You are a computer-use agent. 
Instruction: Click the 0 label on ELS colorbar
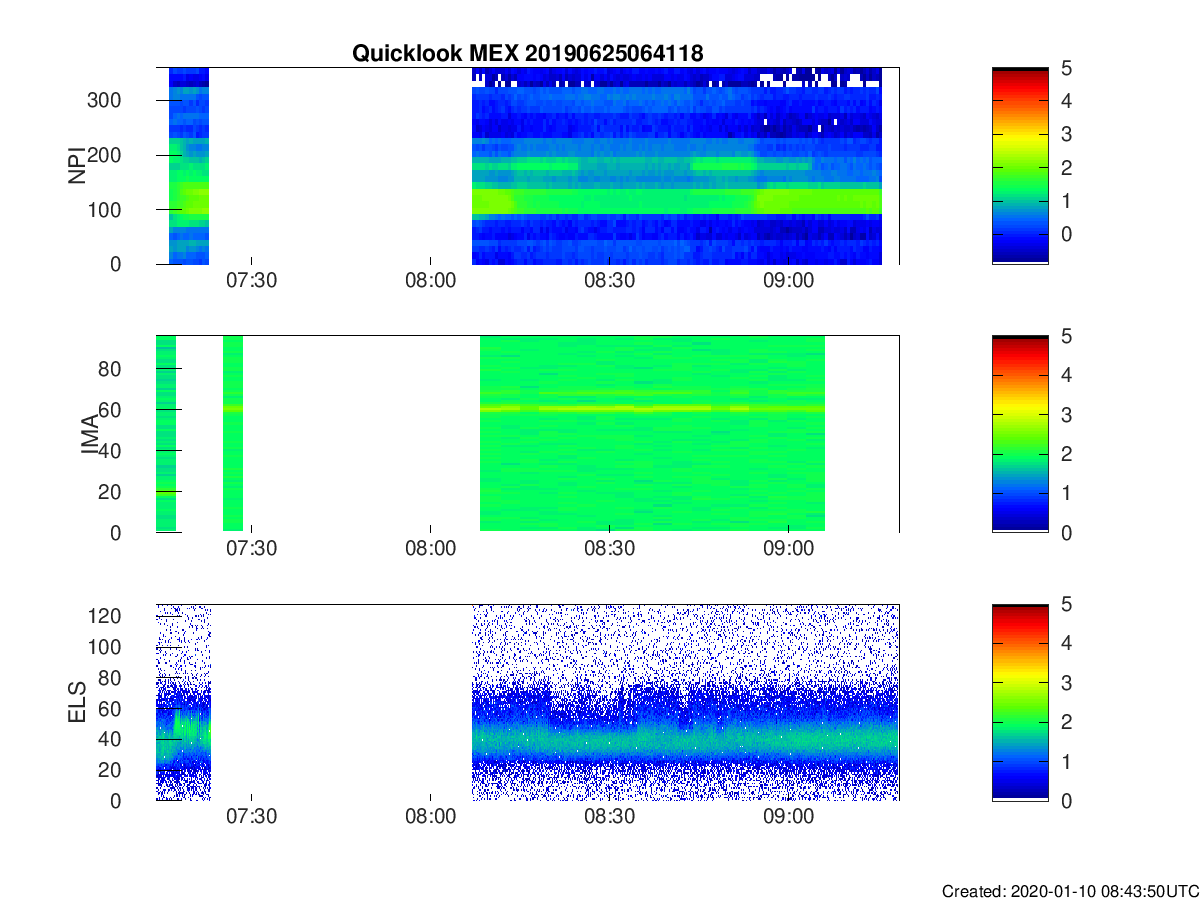pyautogui.click(x=1065, y=800)
